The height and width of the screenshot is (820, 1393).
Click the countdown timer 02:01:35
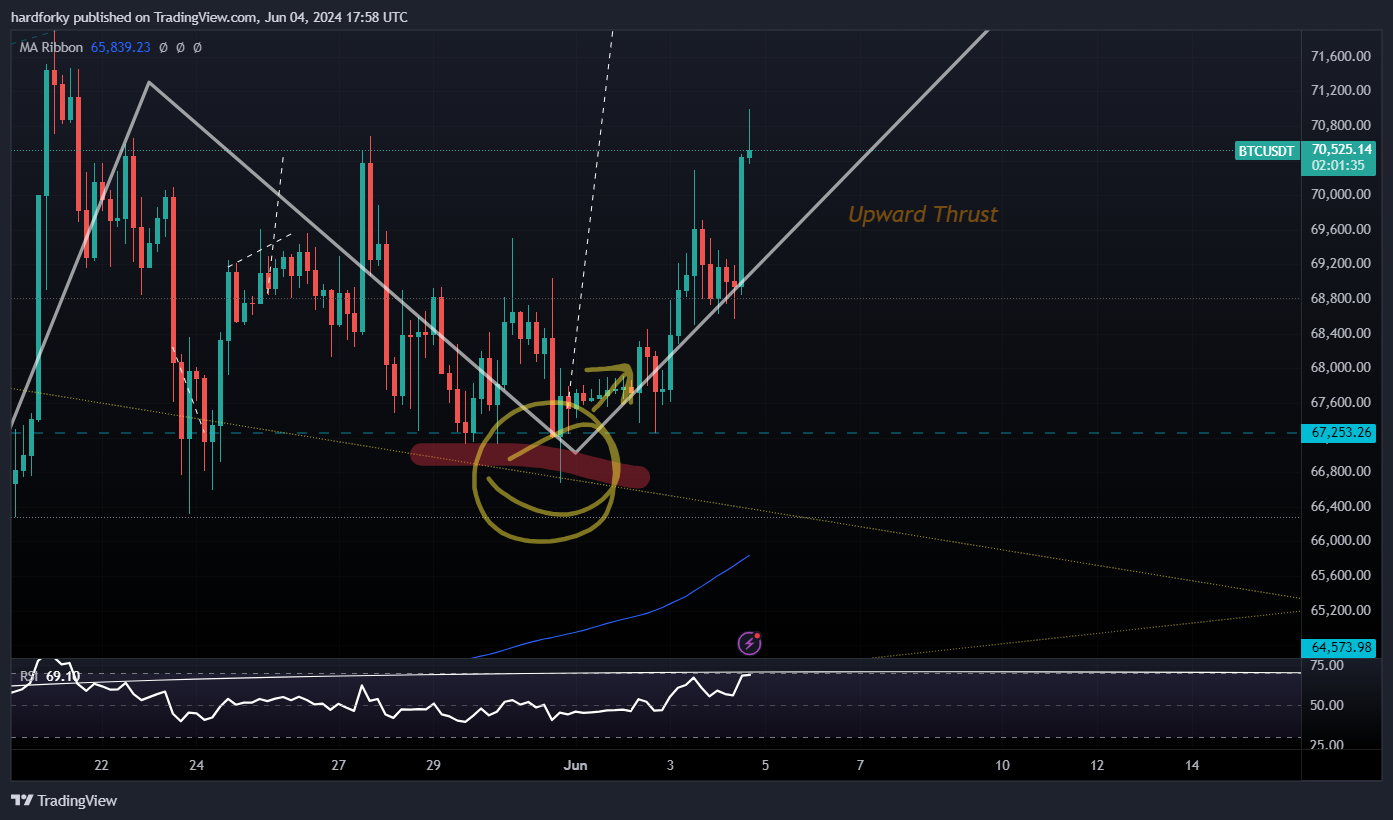point(1337,166)
